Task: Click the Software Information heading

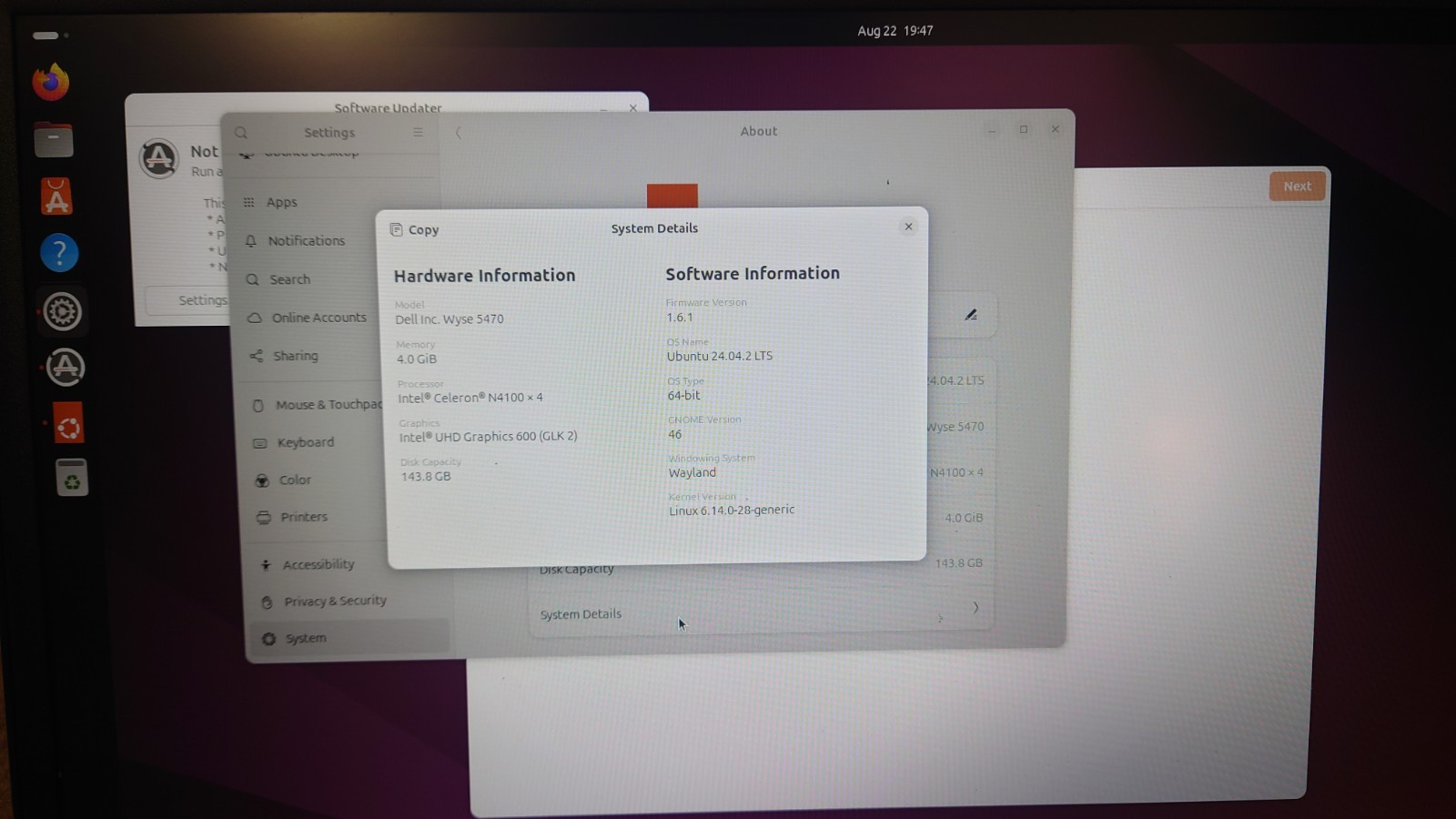Action: click(753, 274)
